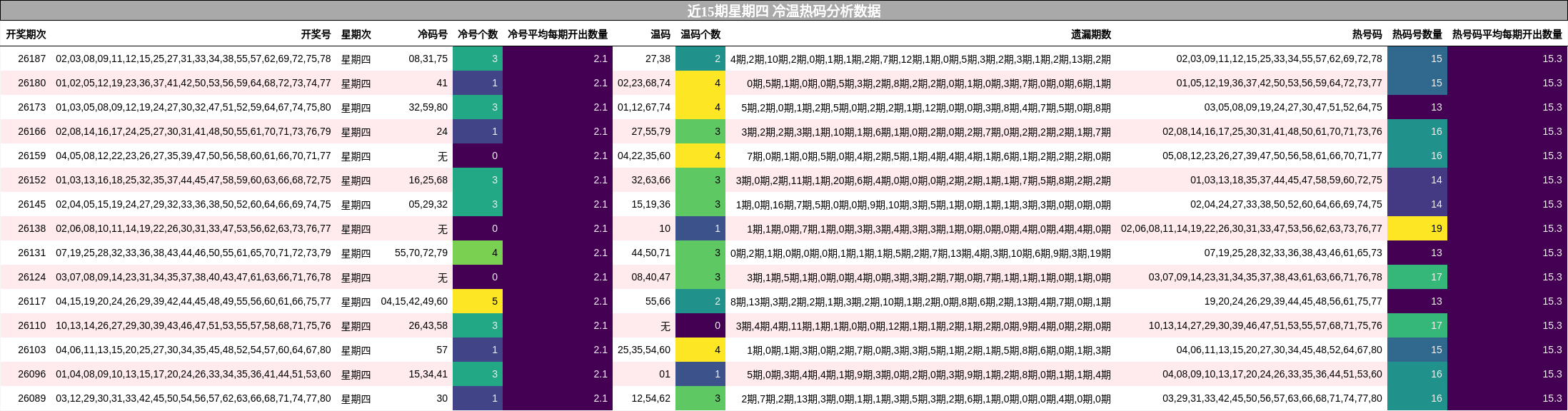Click yellow hot count cell 19

tap(1417, 228)
